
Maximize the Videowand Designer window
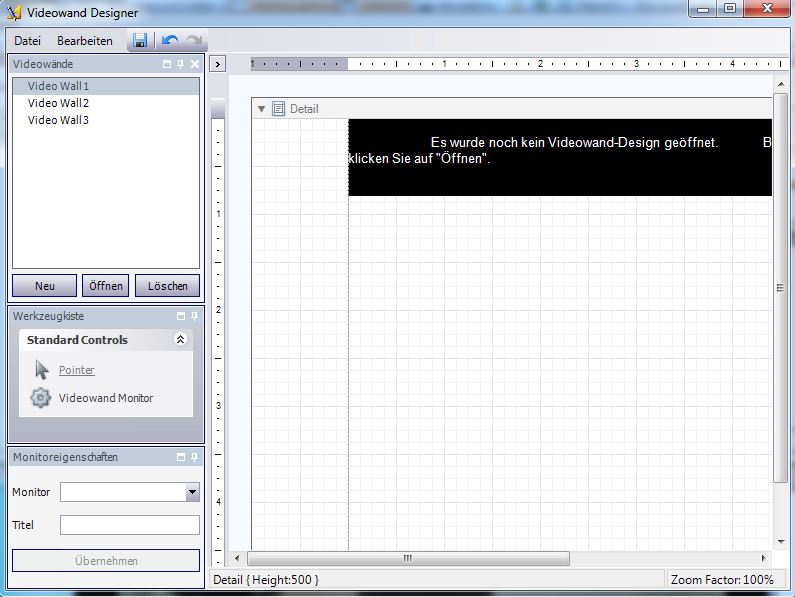click(x=730, y=9)
